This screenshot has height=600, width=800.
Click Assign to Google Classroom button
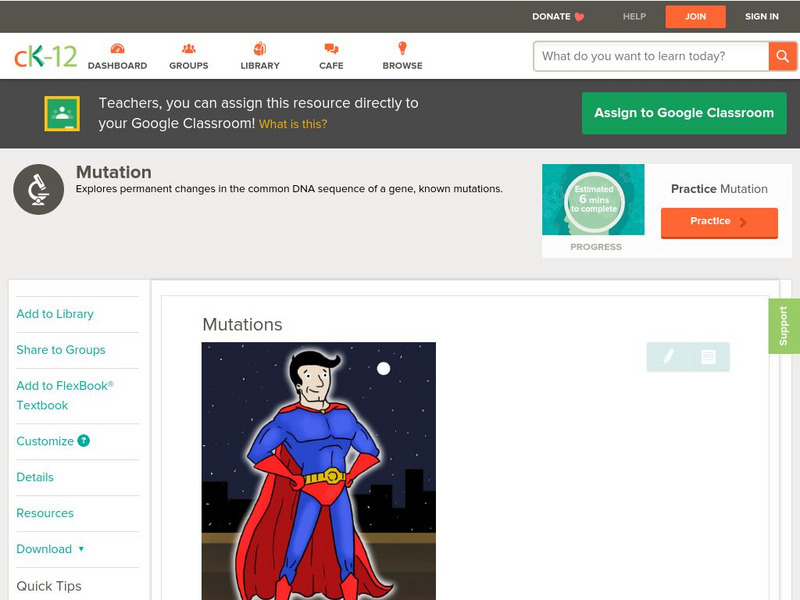pos(684,113)
